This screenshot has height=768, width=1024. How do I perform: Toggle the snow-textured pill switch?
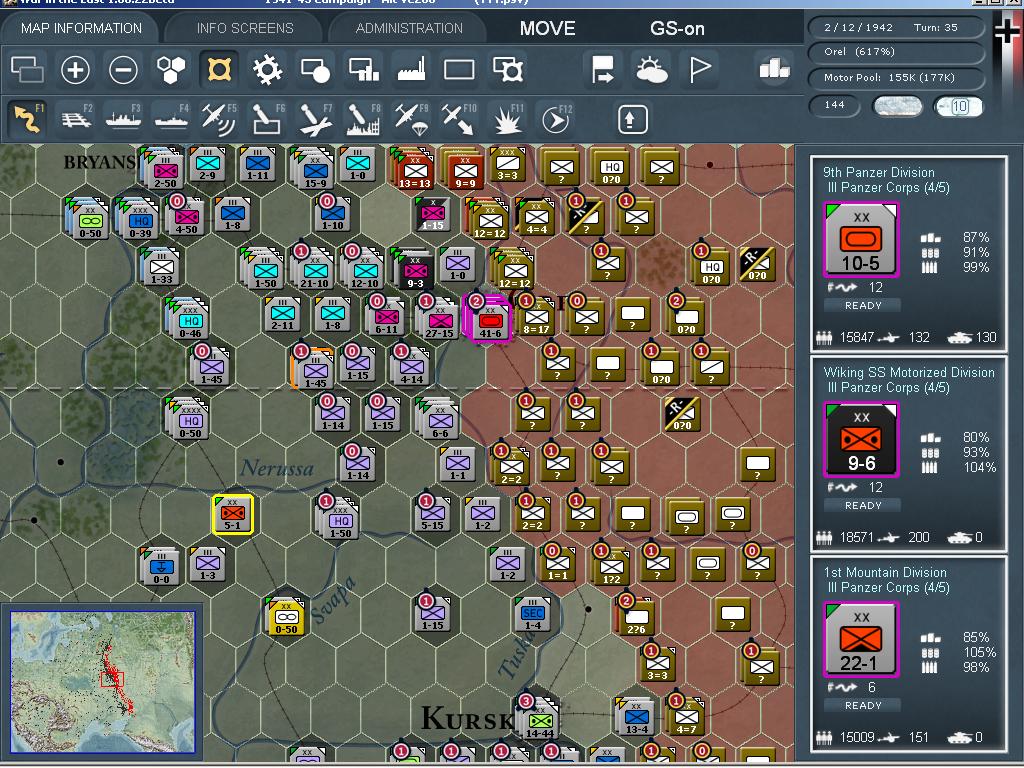point(898,106)
